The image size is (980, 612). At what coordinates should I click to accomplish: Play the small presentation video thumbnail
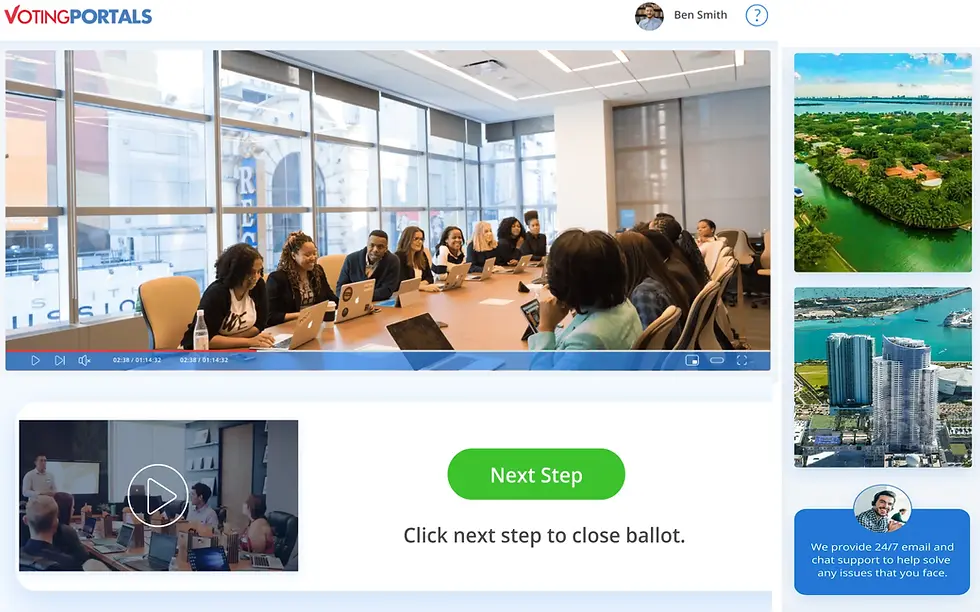click(158, 495)
